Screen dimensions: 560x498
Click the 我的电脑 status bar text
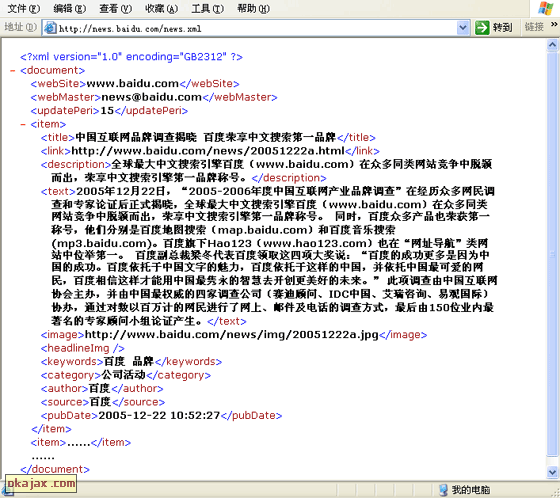pos(470,489)
